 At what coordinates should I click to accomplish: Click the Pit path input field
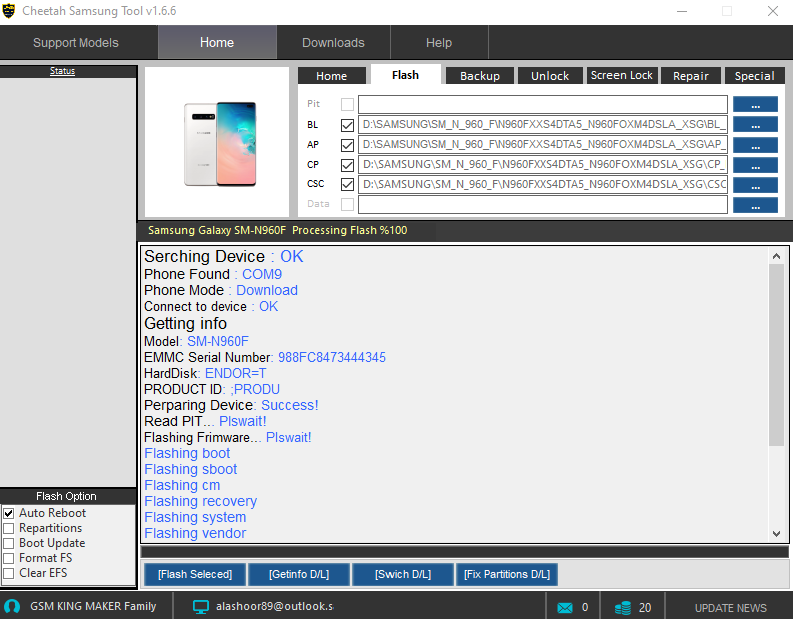[x=543, y=104]
